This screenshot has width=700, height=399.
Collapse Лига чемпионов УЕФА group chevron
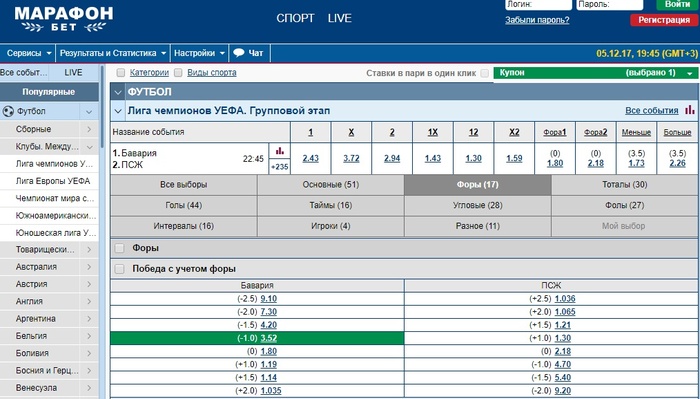tap(118, 111)
